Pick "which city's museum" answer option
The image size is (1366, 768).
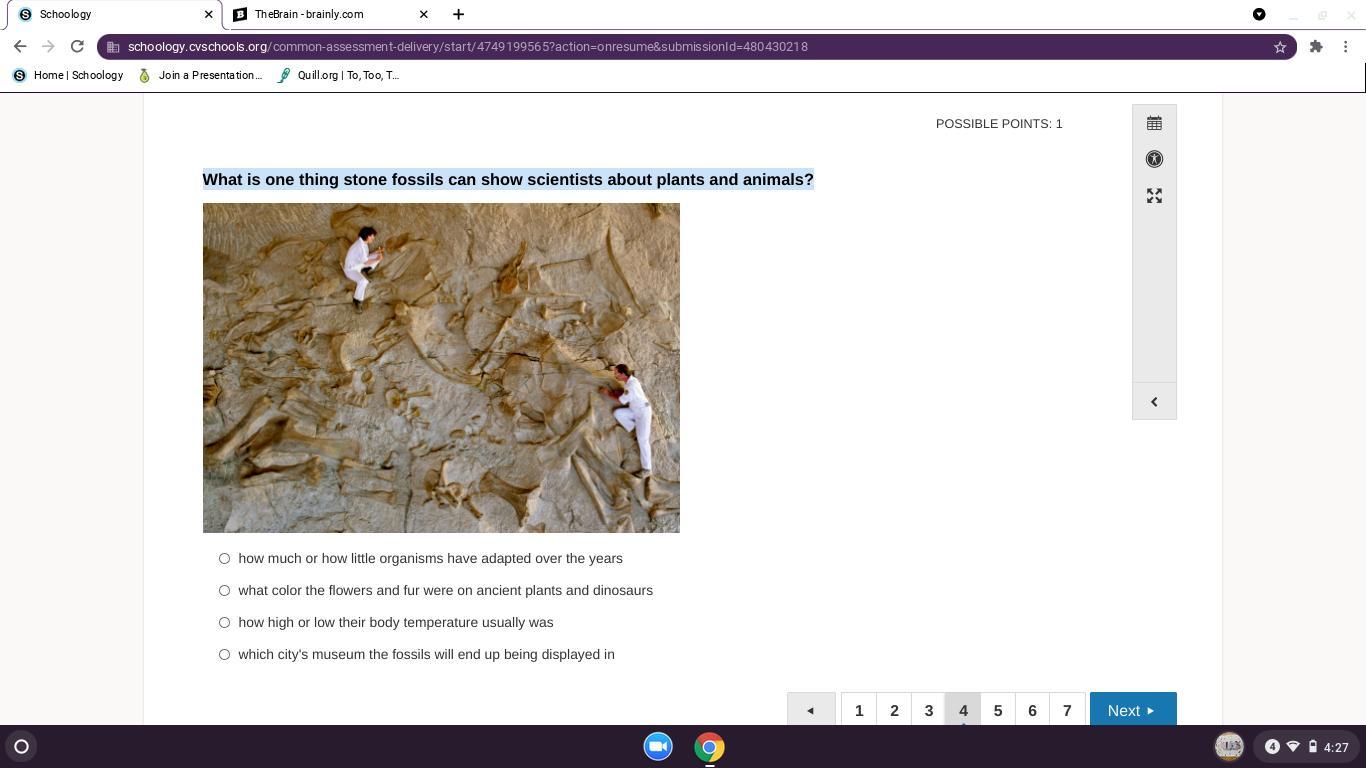224,655
